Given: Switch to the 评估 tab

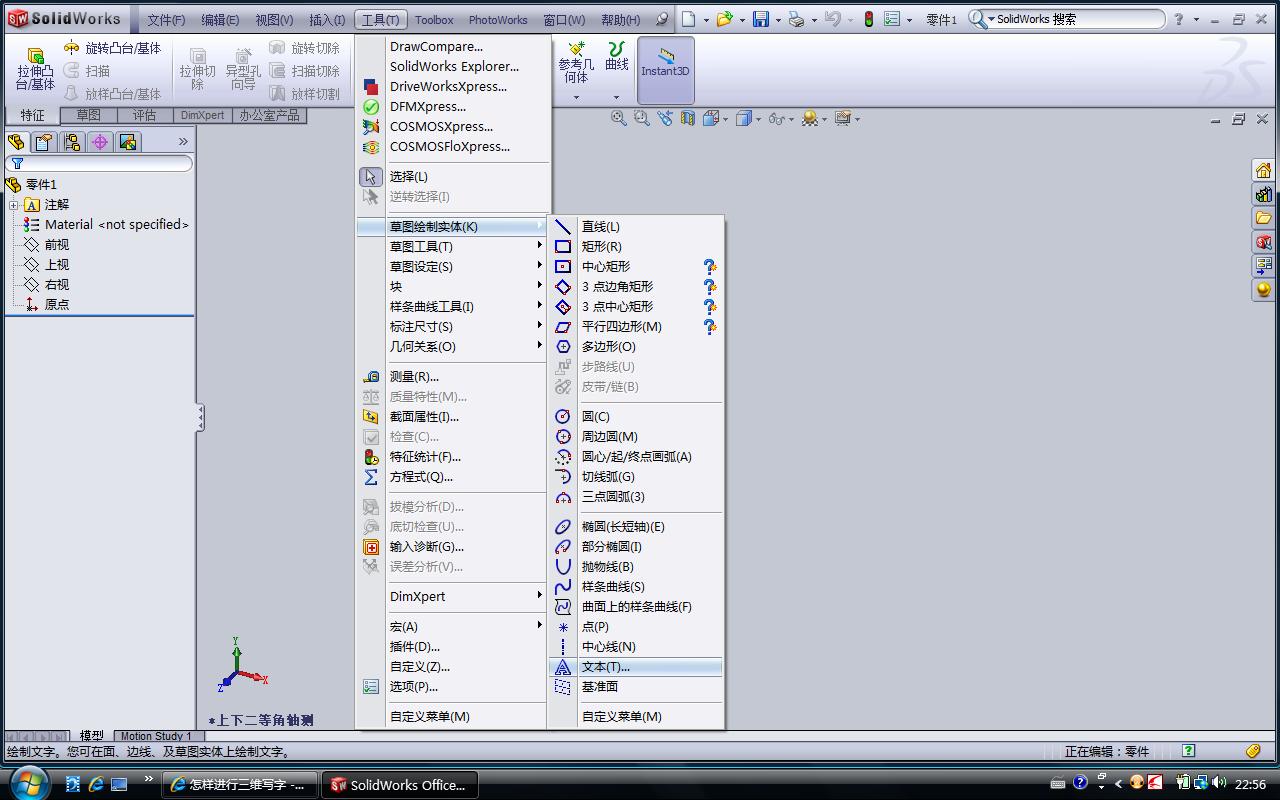Looking at the screenshot, I should click(x=145, y=116).
